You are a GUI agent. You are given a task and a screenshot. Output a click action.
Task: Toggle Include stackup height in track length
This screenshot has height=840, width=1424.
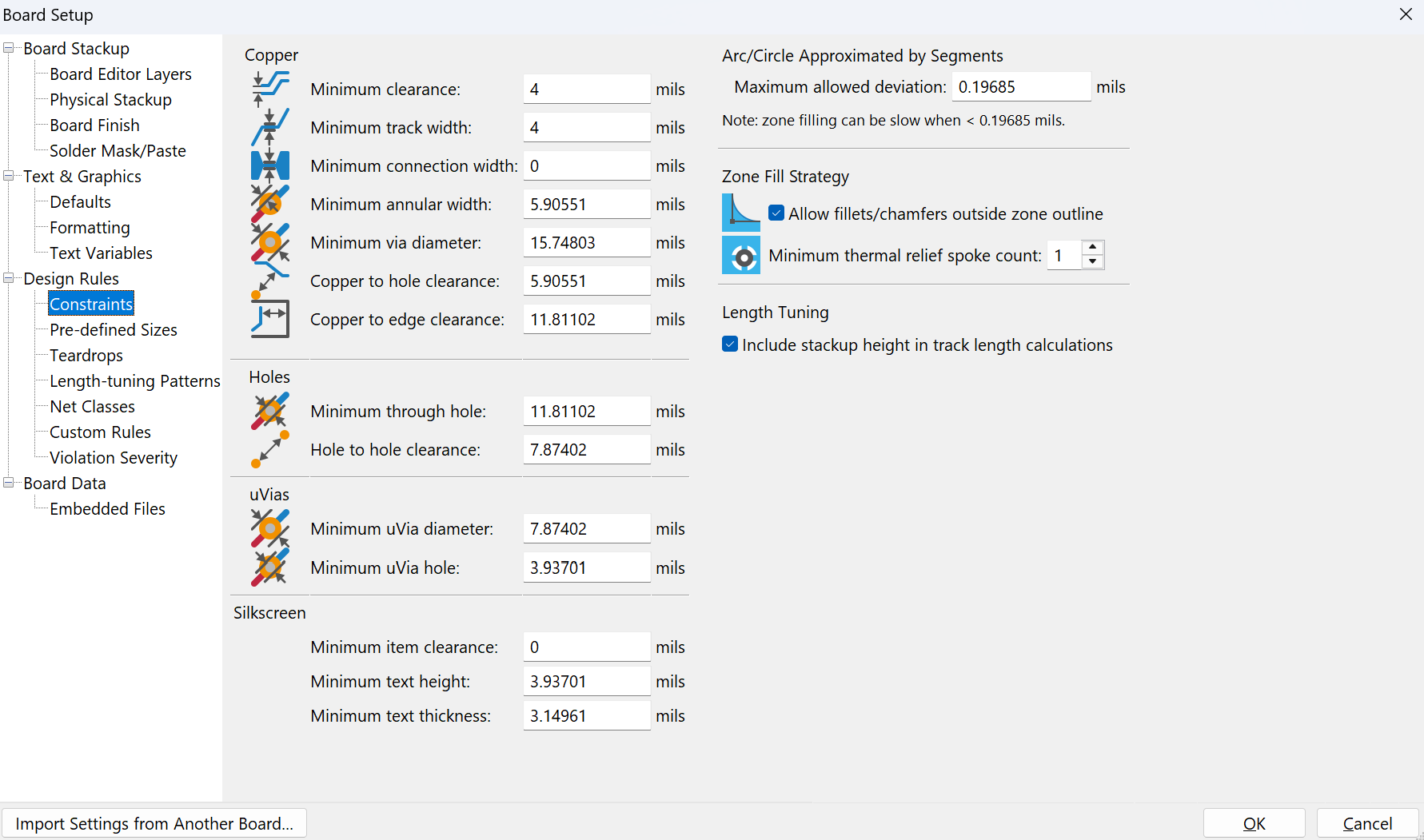730,344
